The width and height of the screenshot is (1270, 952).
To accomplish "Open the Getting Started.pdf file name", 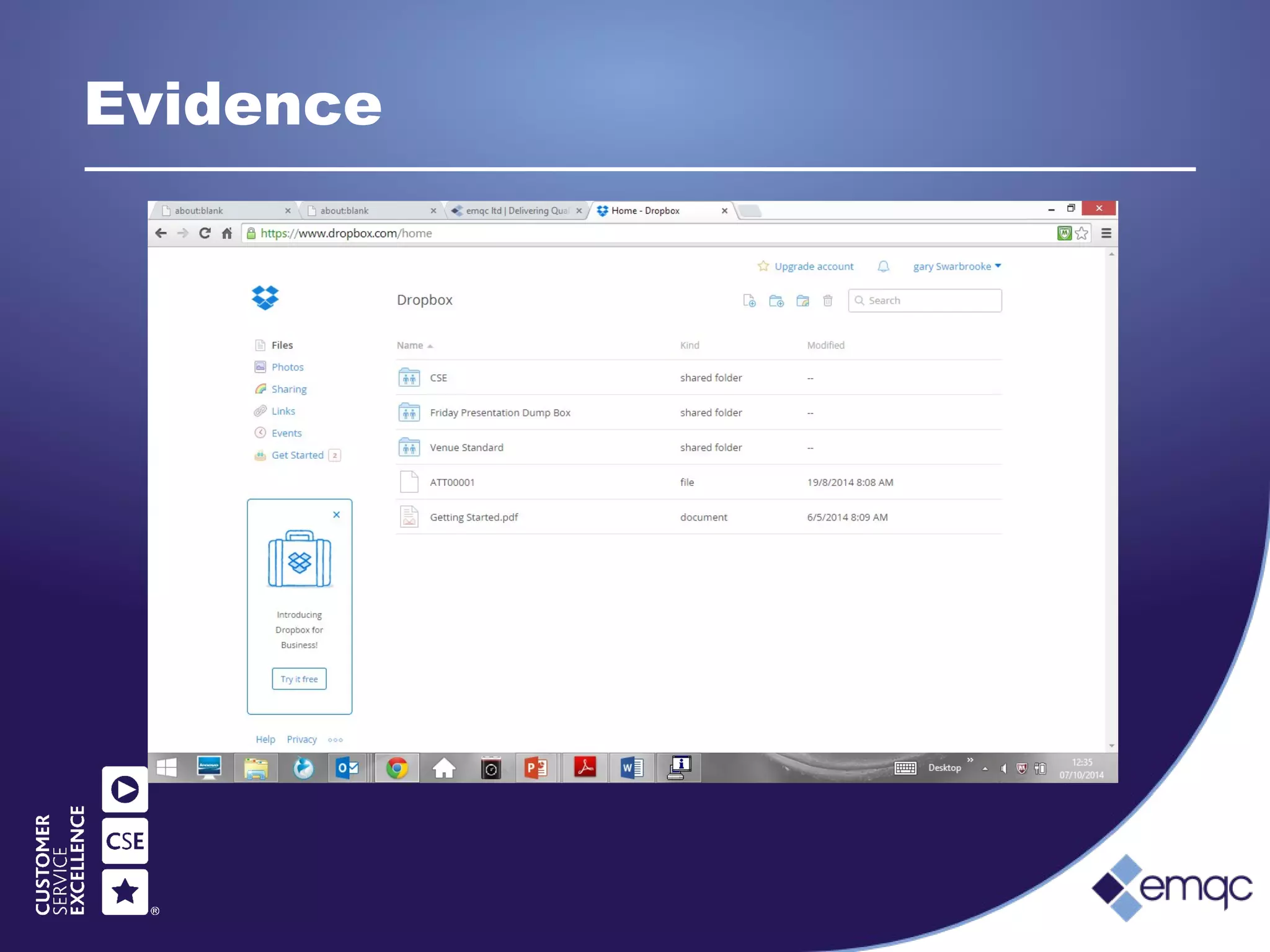I will click(474, 517).
